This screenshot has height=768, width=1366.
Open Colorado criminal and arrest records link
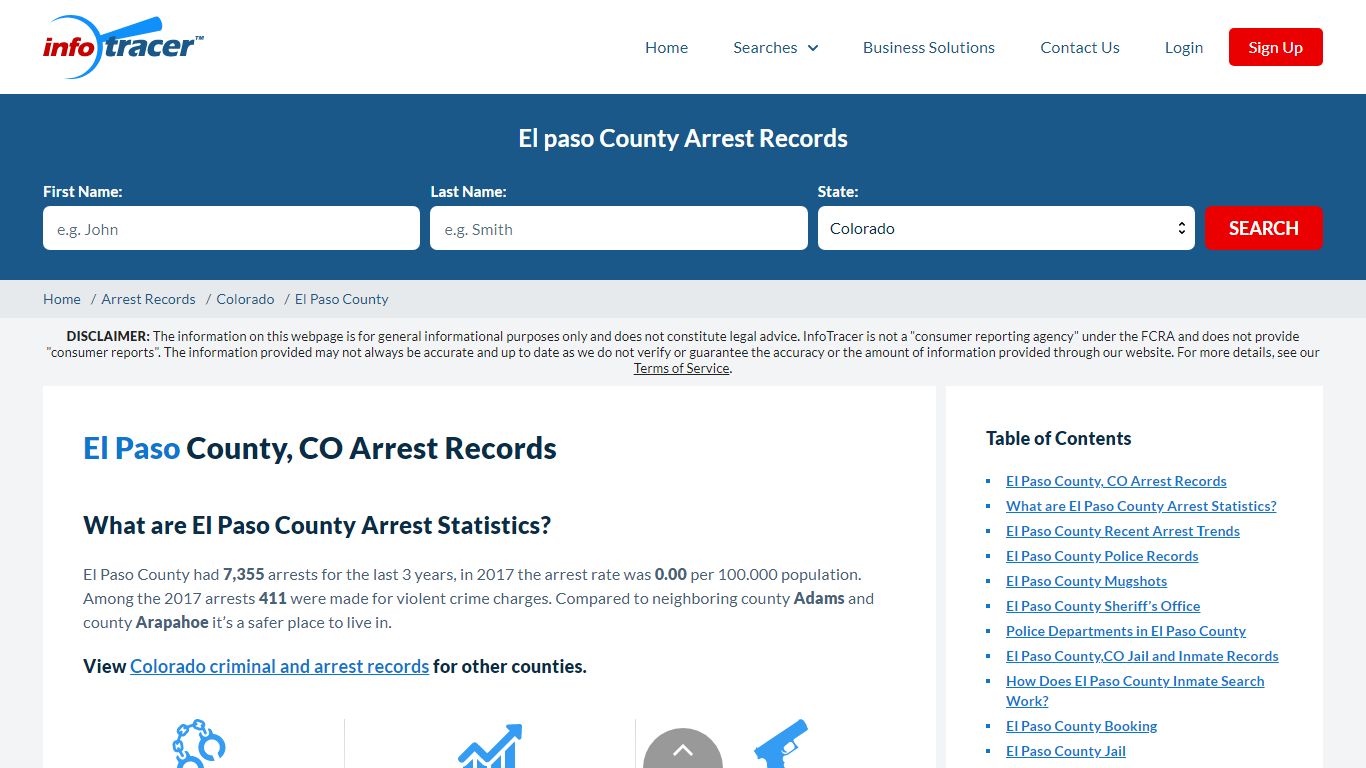coord(279,666)
